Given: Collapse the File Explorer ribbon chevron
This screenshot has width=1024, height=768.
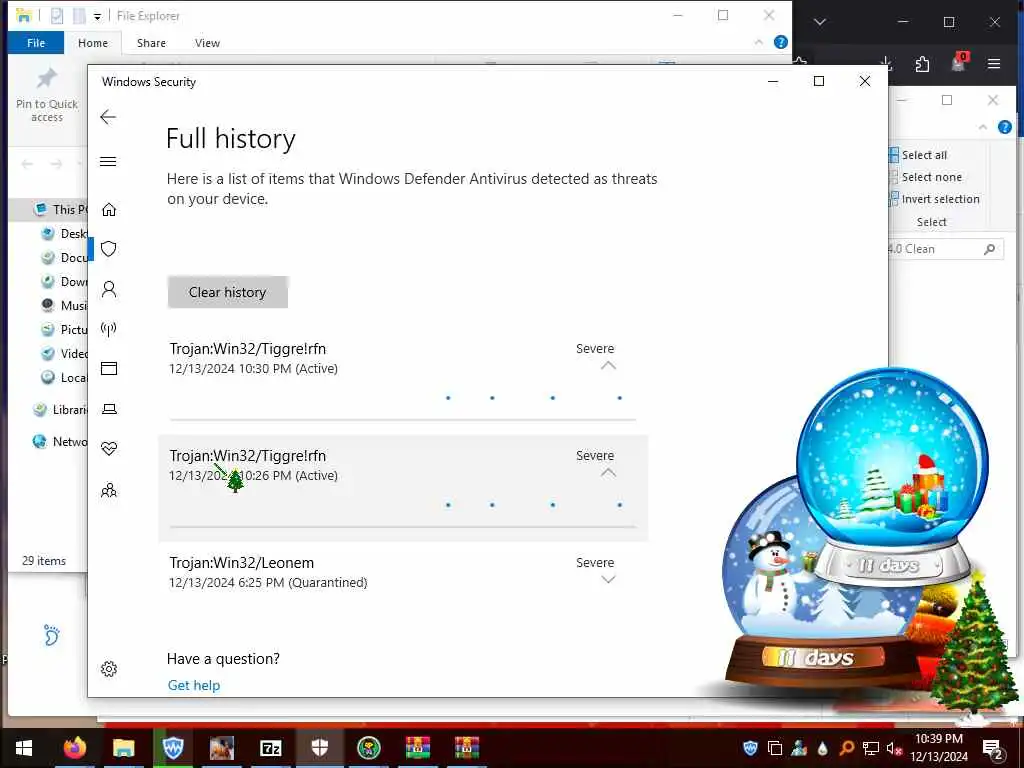Looking at the screenshot, I should [x=758, y=42].
